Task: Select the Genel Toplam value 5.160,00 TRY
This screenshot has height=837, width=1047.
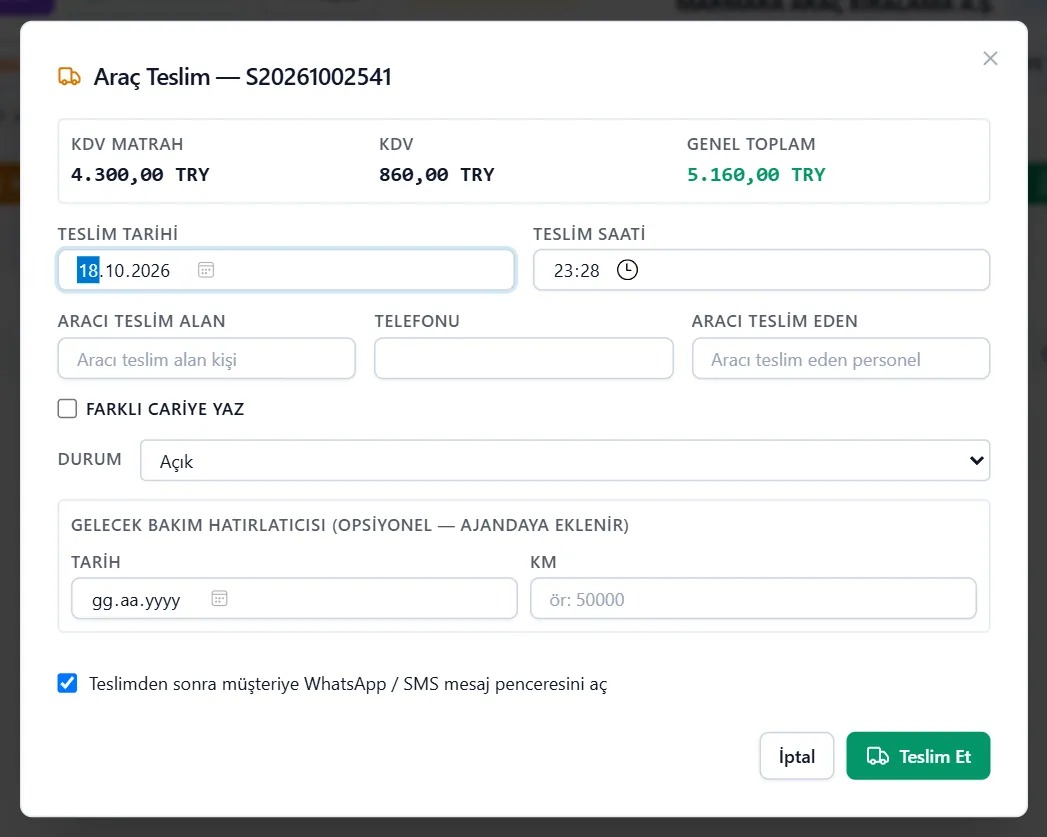Action: click(756, 175)
